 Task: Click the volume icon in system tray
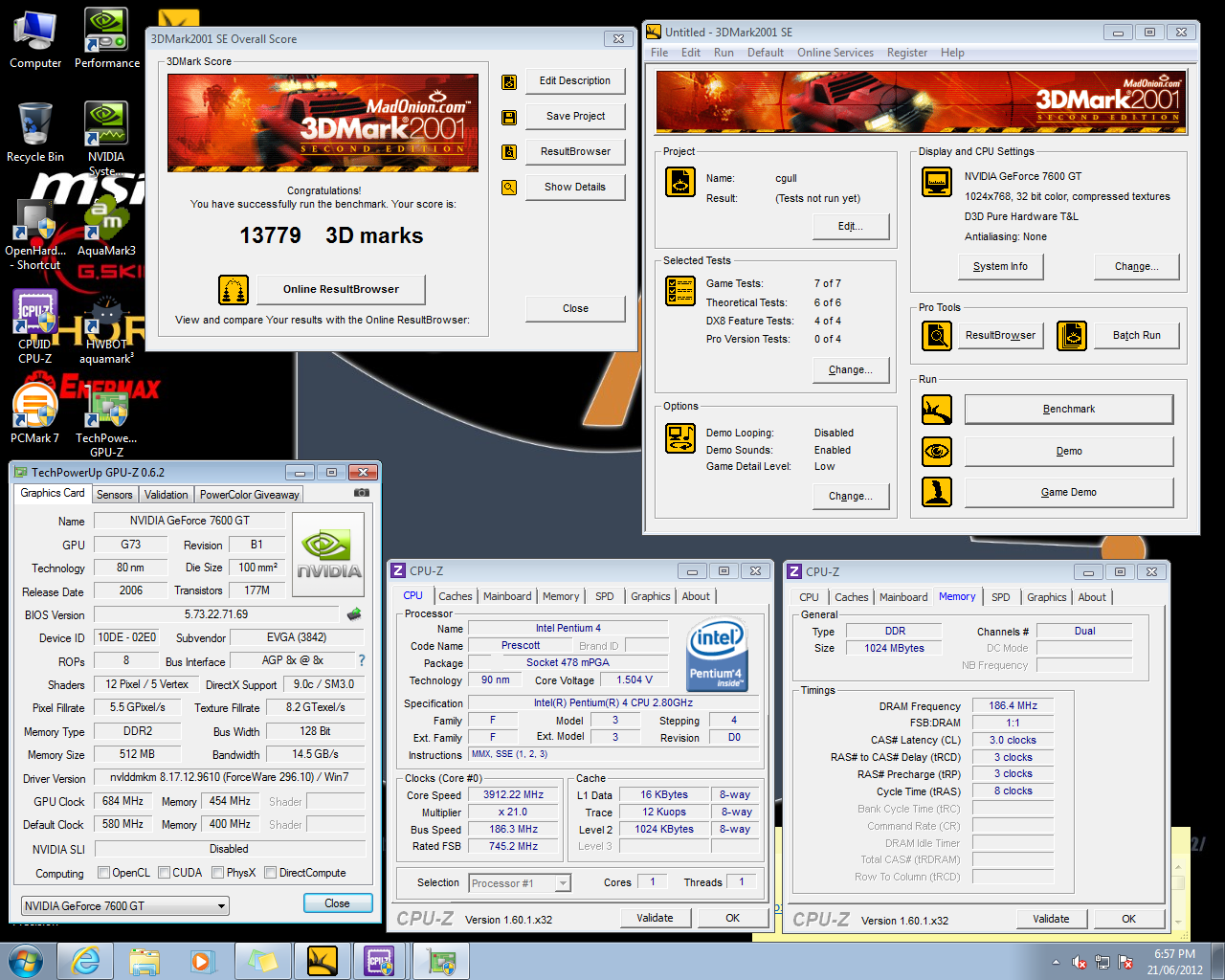(1080, 962)
